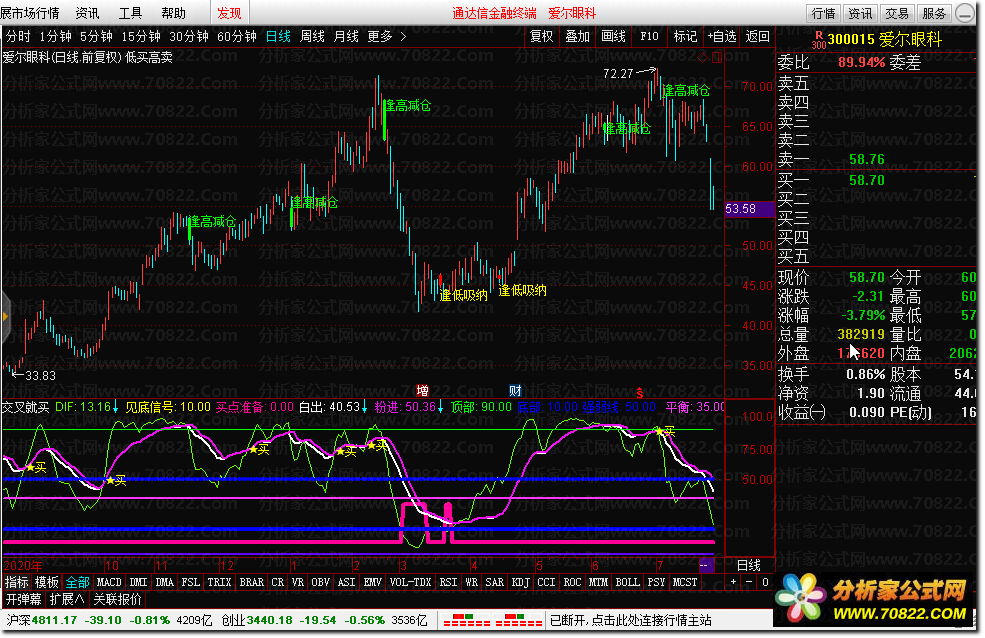Apply the TRIX indicator

219,582
